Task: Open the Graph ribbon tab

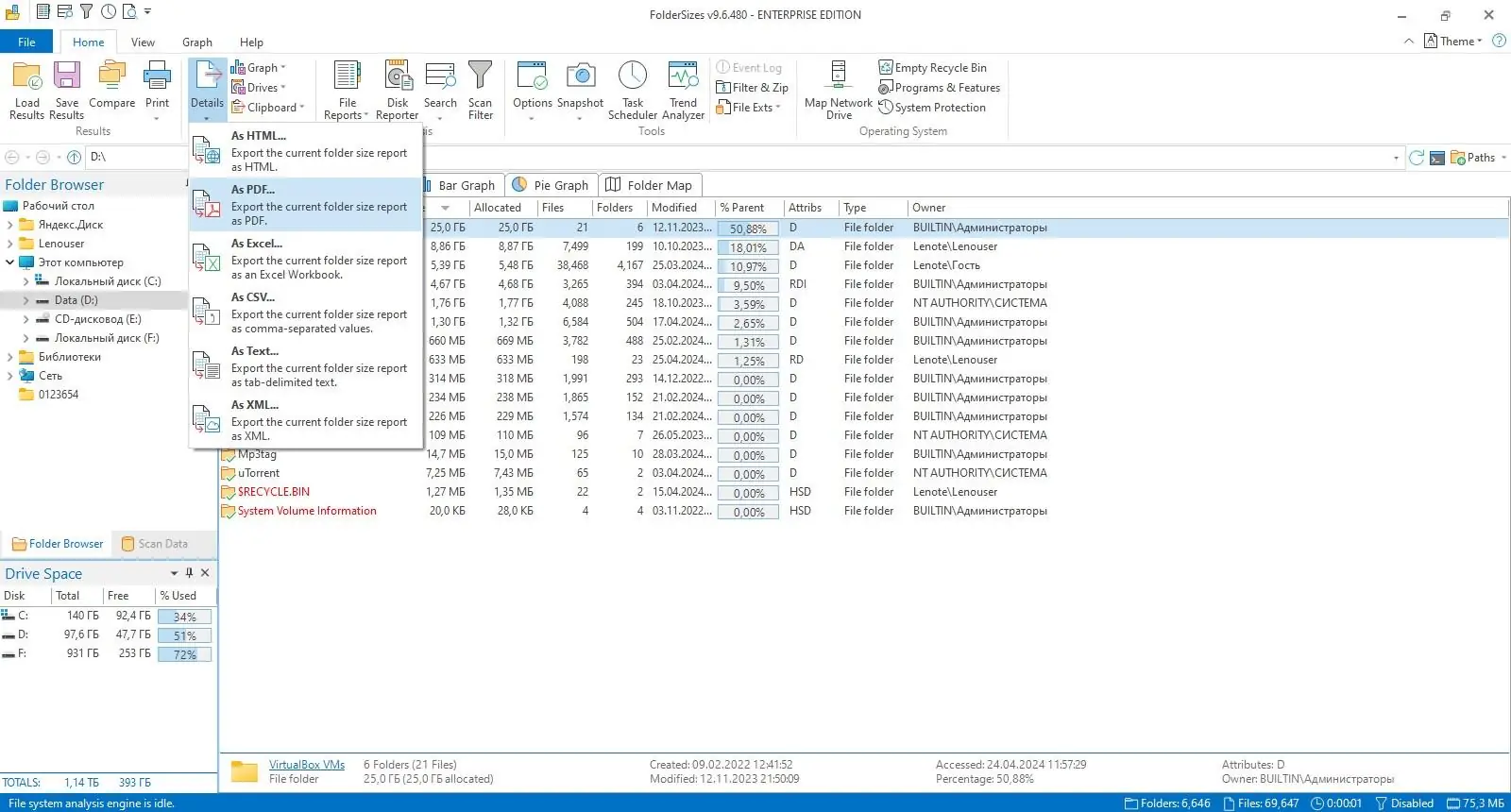Action: (x=197, y=42)
